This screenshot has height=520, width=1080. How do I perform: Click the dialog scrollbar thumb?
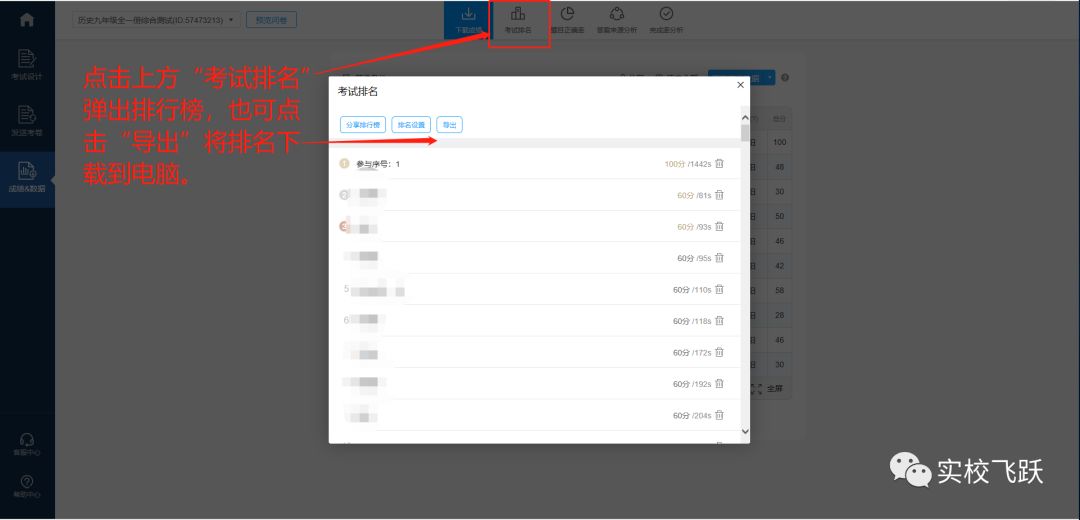click(x=745, y=133)
